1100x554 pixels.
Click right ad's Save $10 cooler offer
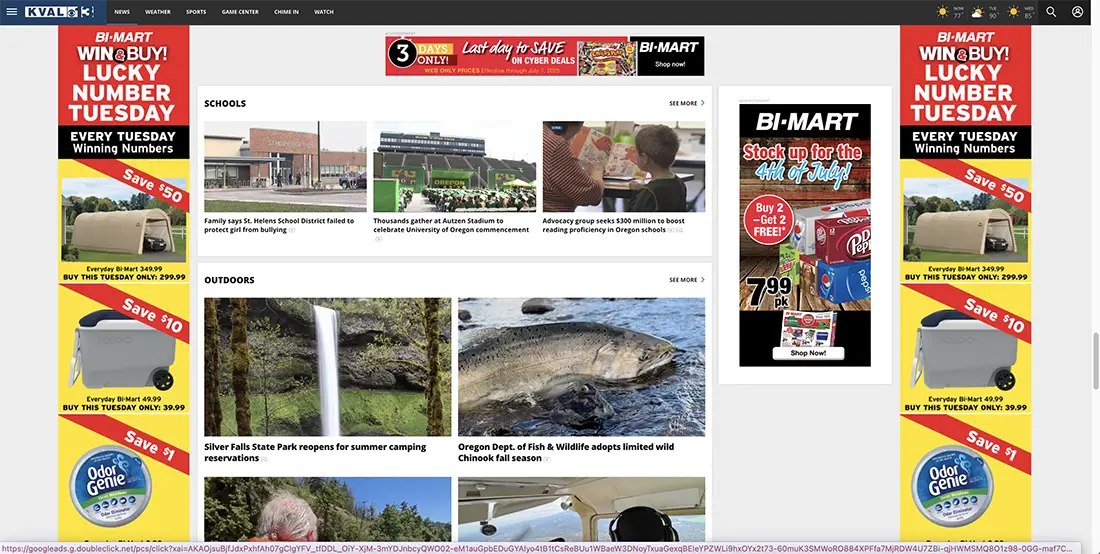click(x=965, y=349)
